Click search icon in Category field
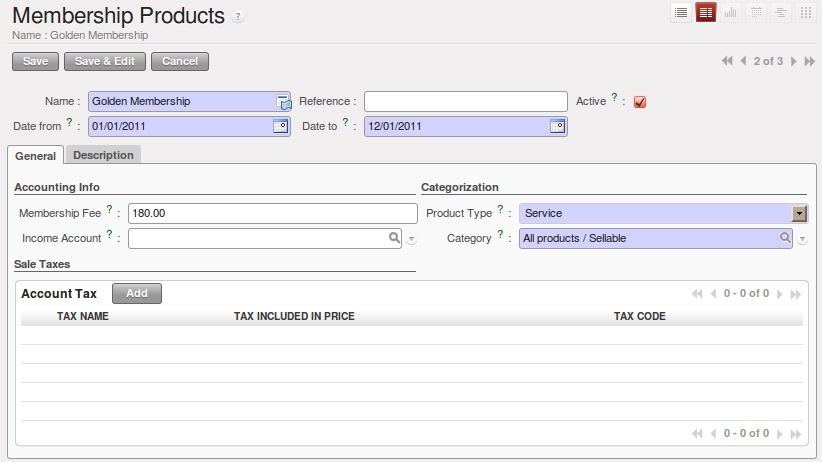 coord(785,238)
